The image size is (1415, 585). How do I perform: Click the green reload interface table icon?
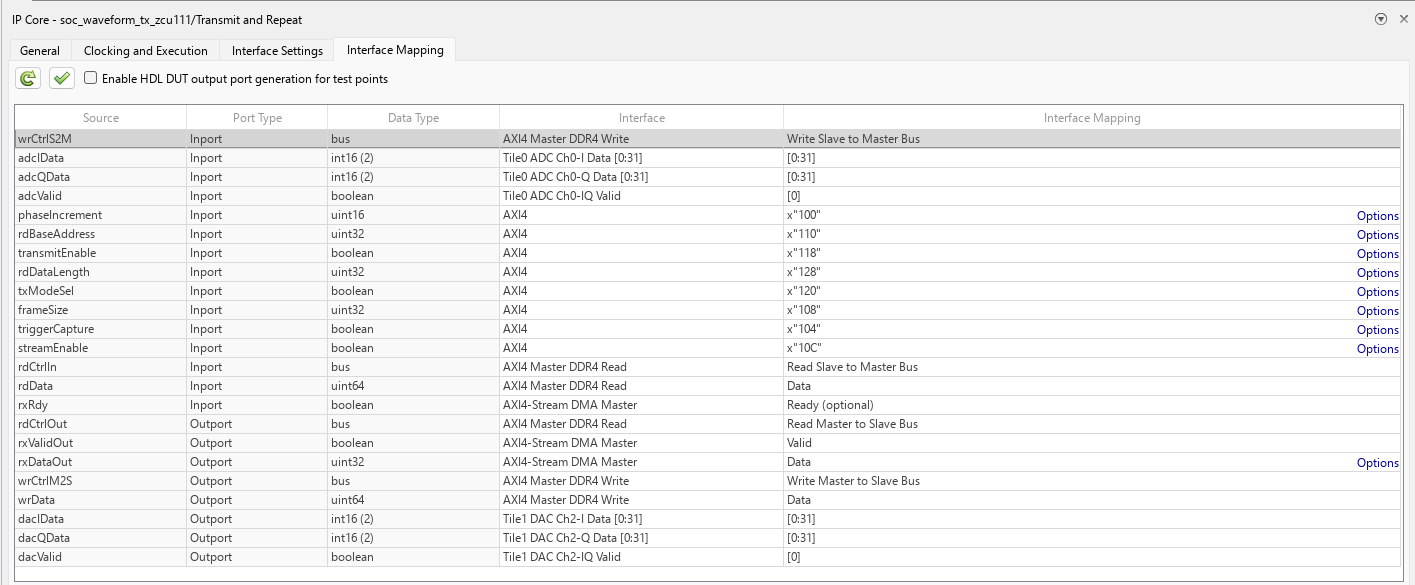[x=28, y=78]
